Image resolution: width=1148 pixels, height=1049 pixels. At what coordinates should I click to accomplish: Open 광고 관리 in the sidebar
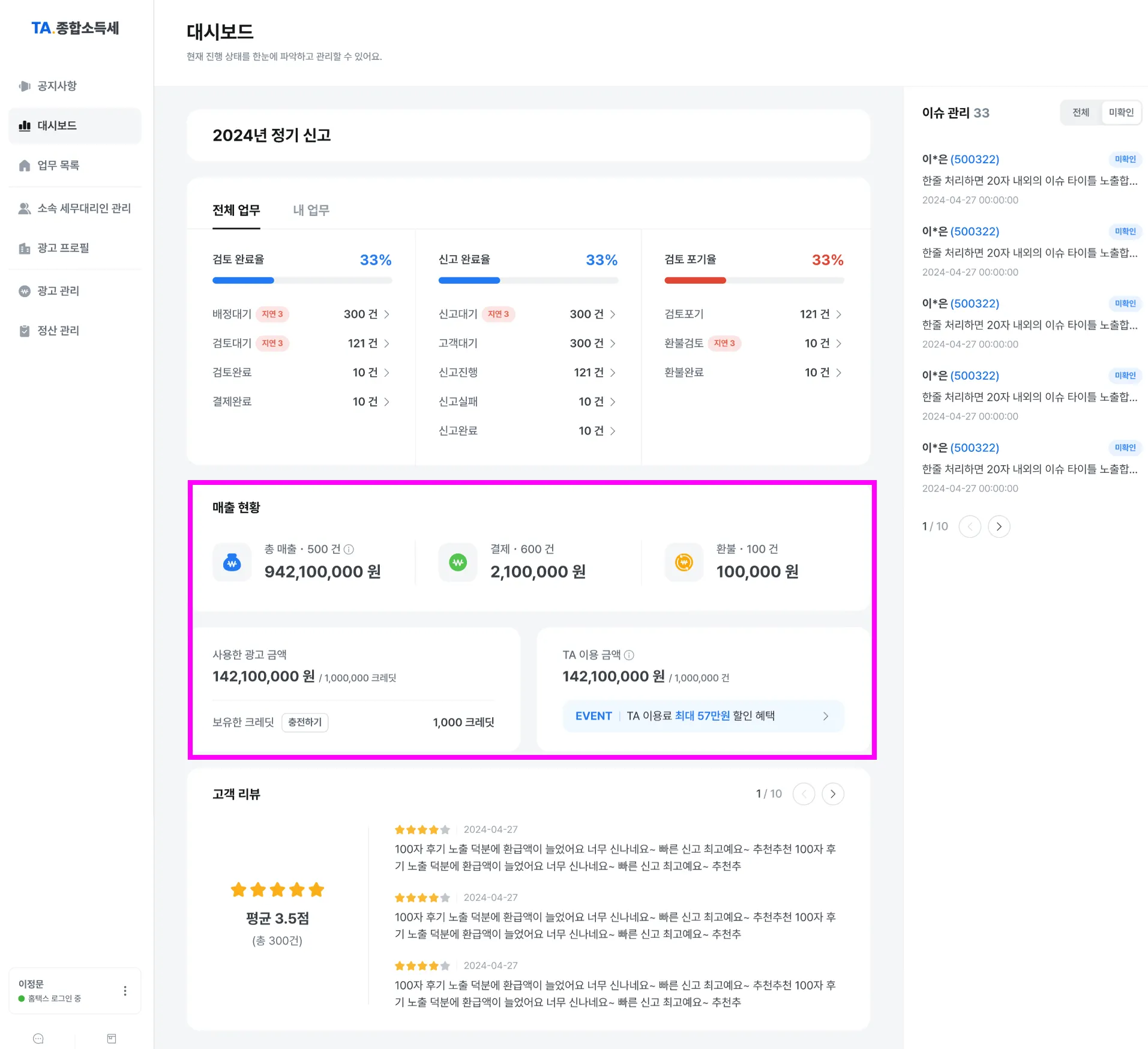(x=75, y=291)
